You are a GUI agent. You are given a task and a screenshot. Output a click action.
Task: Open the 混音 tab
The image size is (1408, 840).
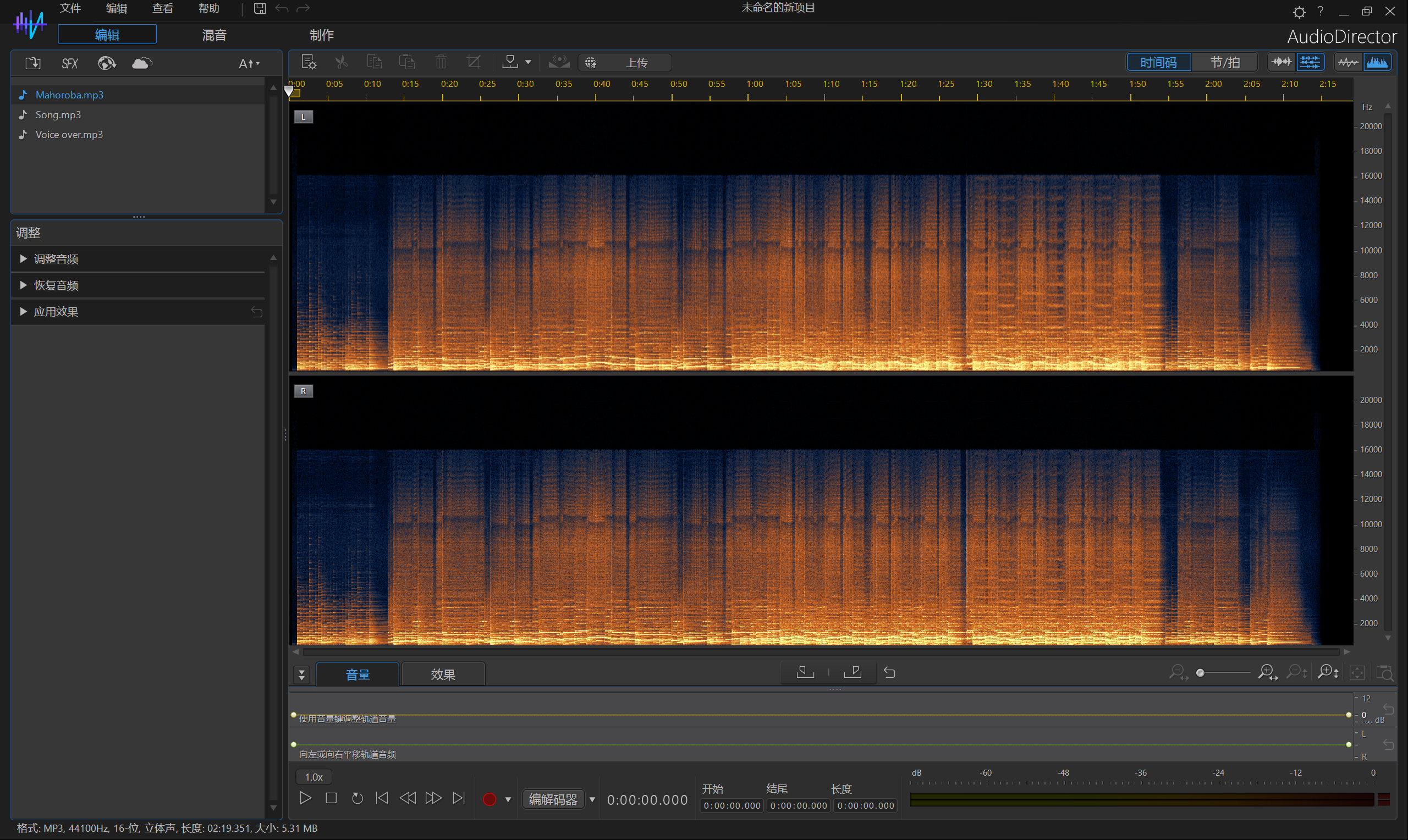[x=214, y=35]
